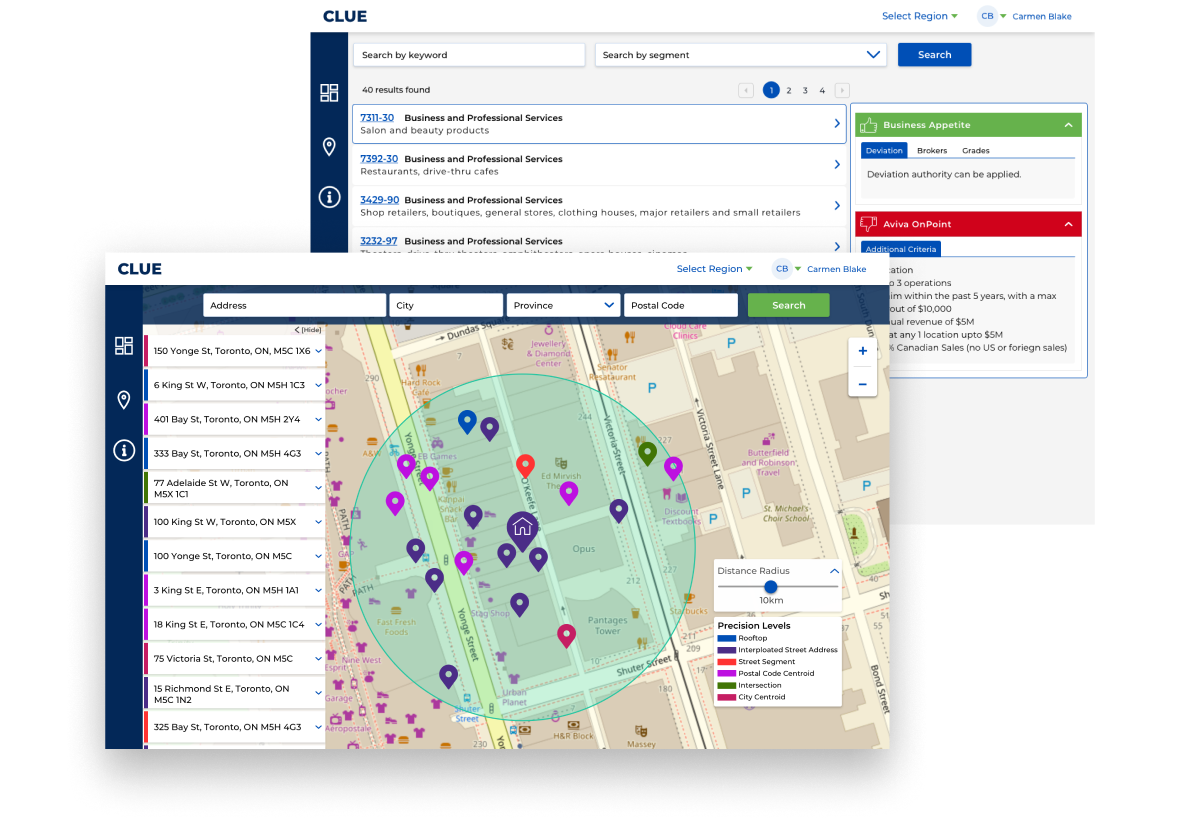1200x822 pixels.
Task: Expand 77 Adelaide St W address row
Action: [319, 488]
